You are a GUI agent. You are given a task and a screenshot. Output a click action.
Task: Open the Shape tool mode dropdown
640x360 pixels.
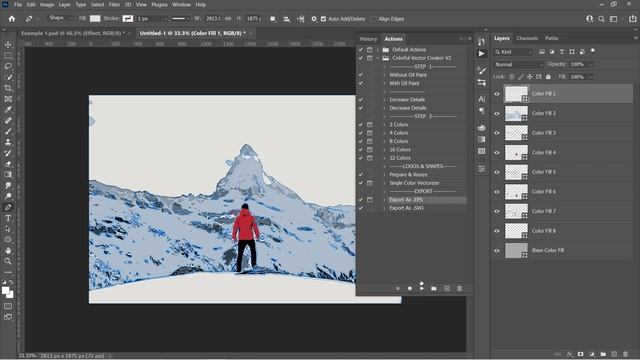tap(61, 18)
